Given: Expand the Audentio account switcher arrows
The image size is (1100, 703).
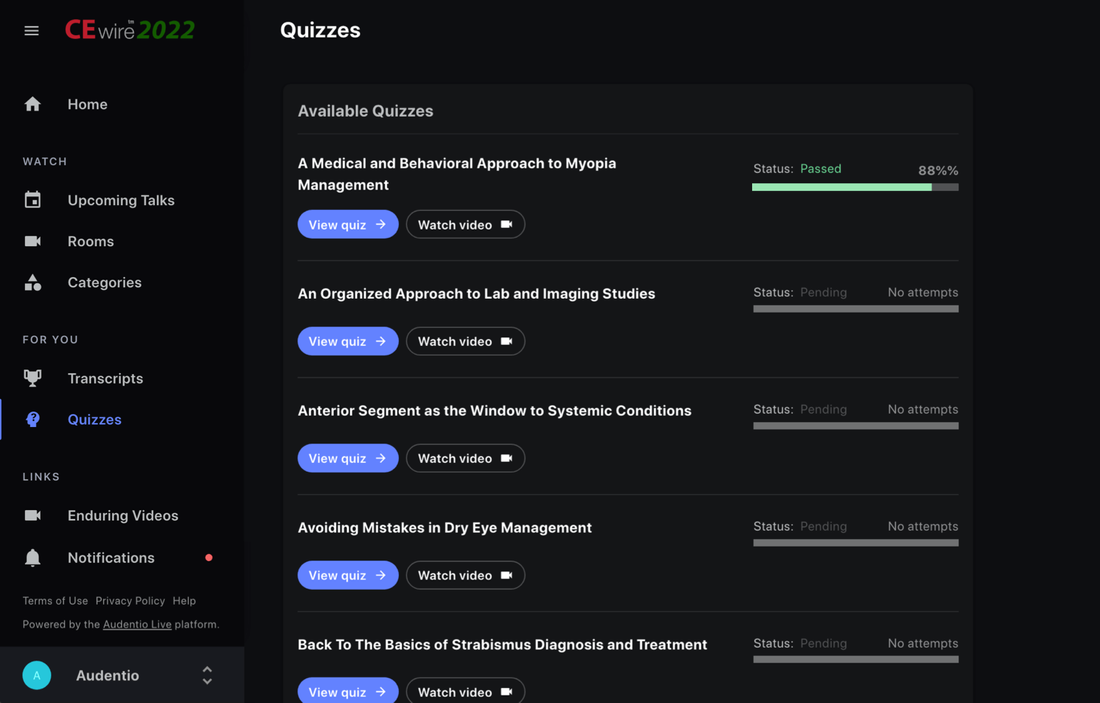Looking at the screenshot, I should coord(207,676).
